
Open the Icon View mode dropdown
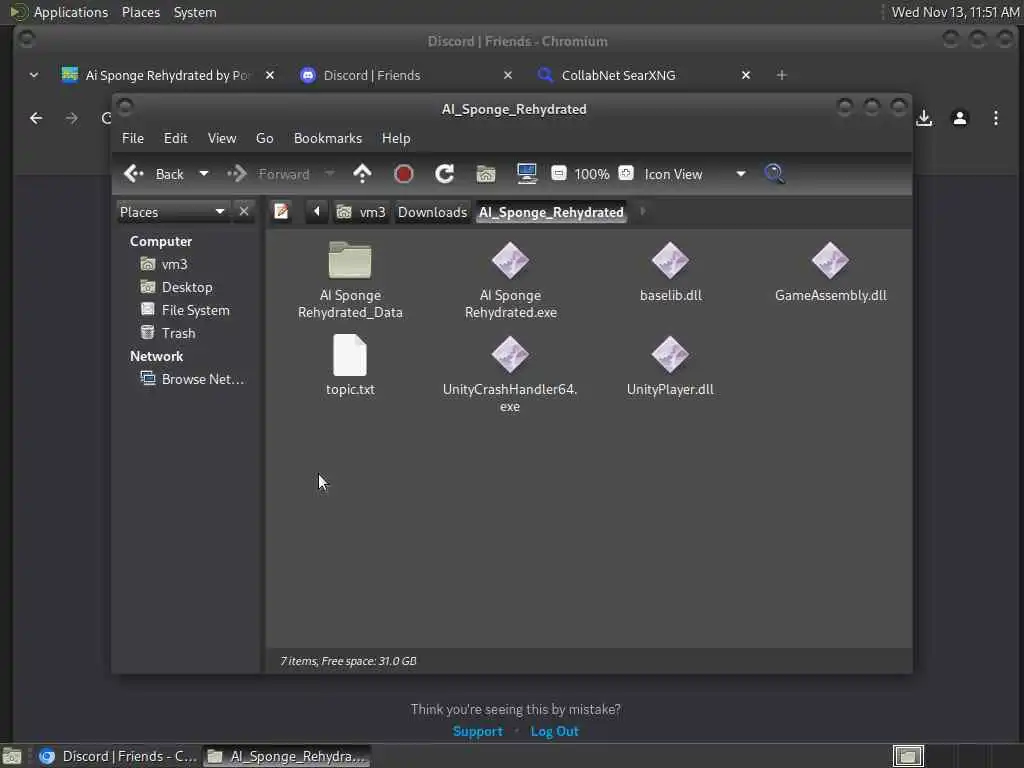695,174
